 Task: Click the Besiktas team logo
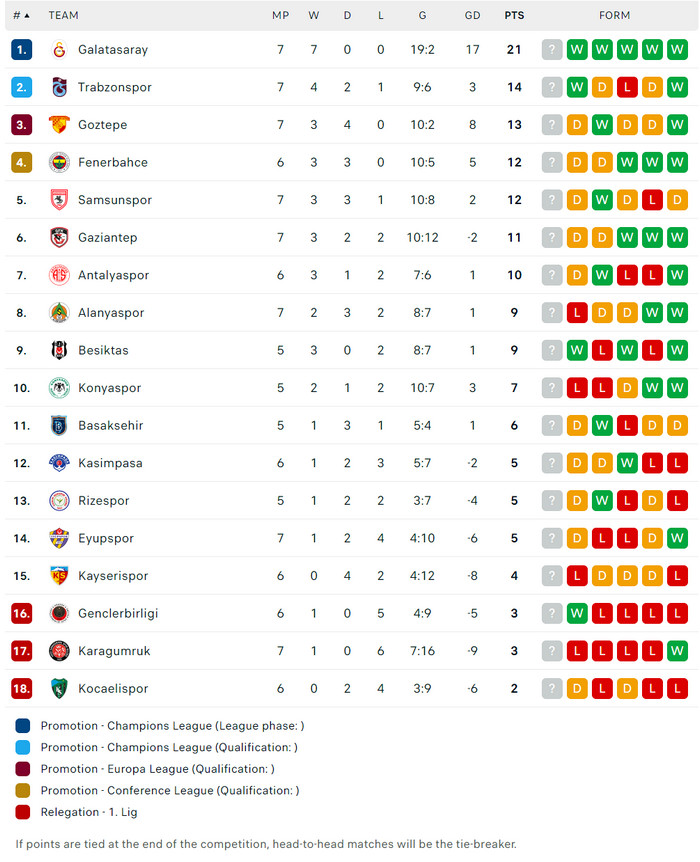[59, 350]
